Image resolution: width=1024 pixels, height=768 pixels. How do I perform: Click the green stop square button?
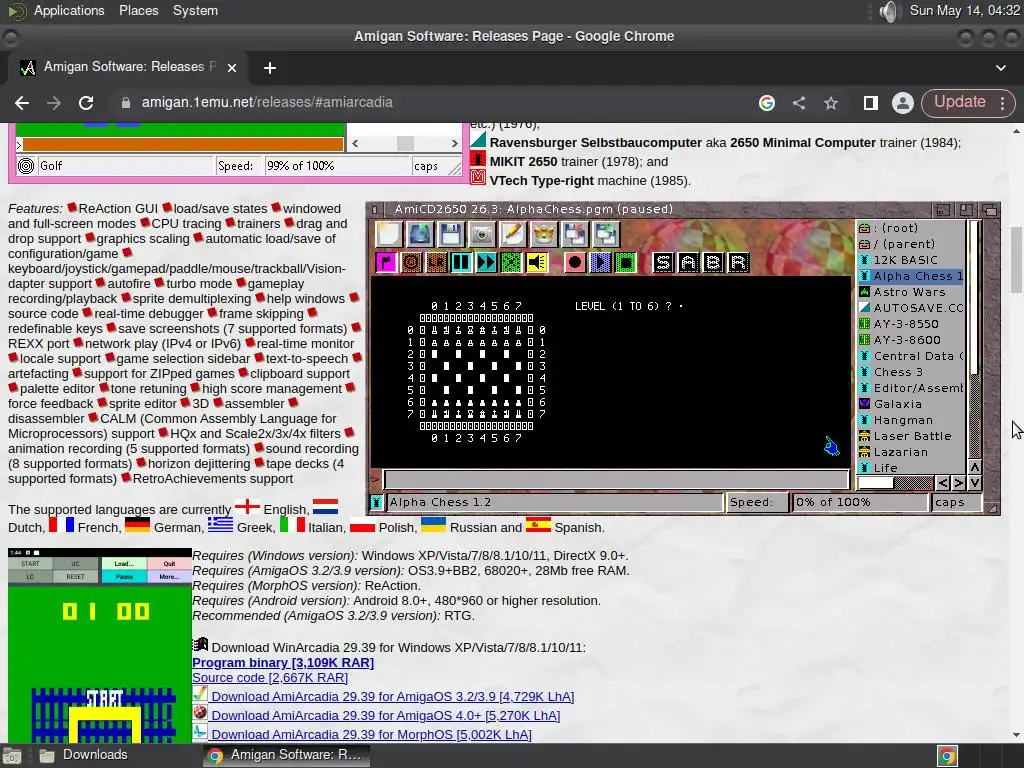pyautogui.click(x=626, y=263)
